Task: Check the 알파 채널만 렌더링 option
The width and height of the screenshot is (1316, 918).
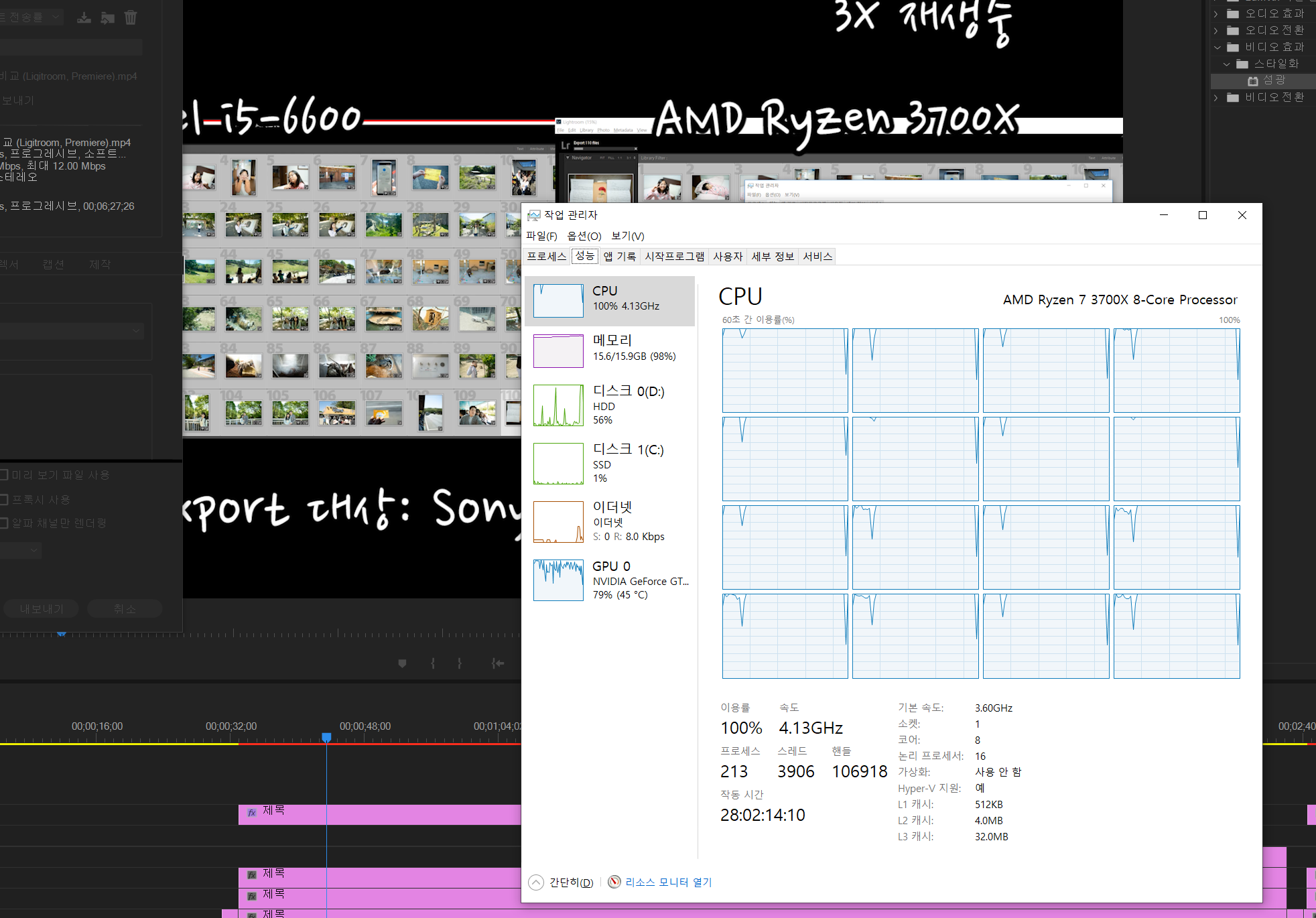Action: point(4,523)
